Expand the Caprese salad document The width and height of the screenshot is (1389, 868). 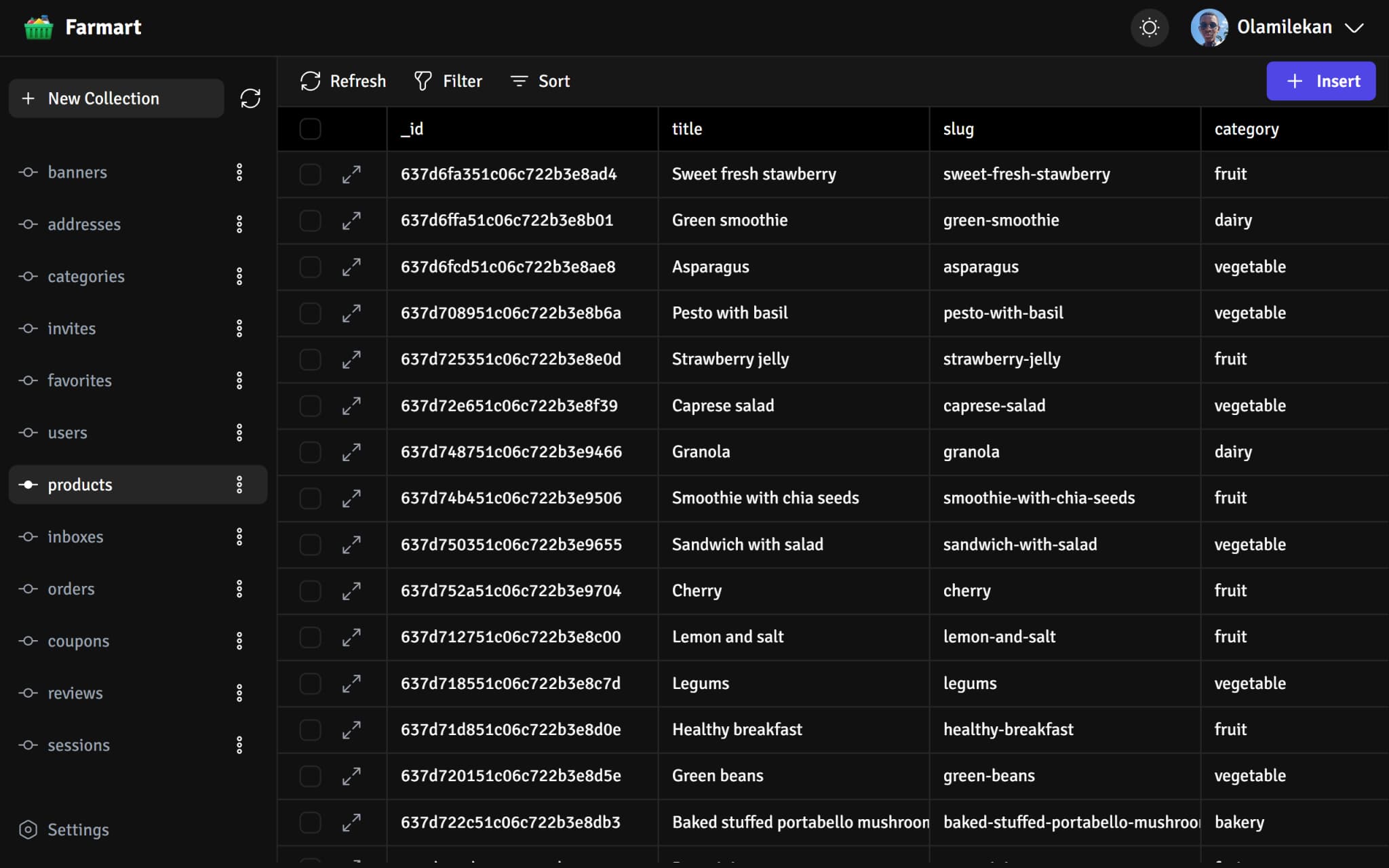pyautogui.click(x=351, y=406)
